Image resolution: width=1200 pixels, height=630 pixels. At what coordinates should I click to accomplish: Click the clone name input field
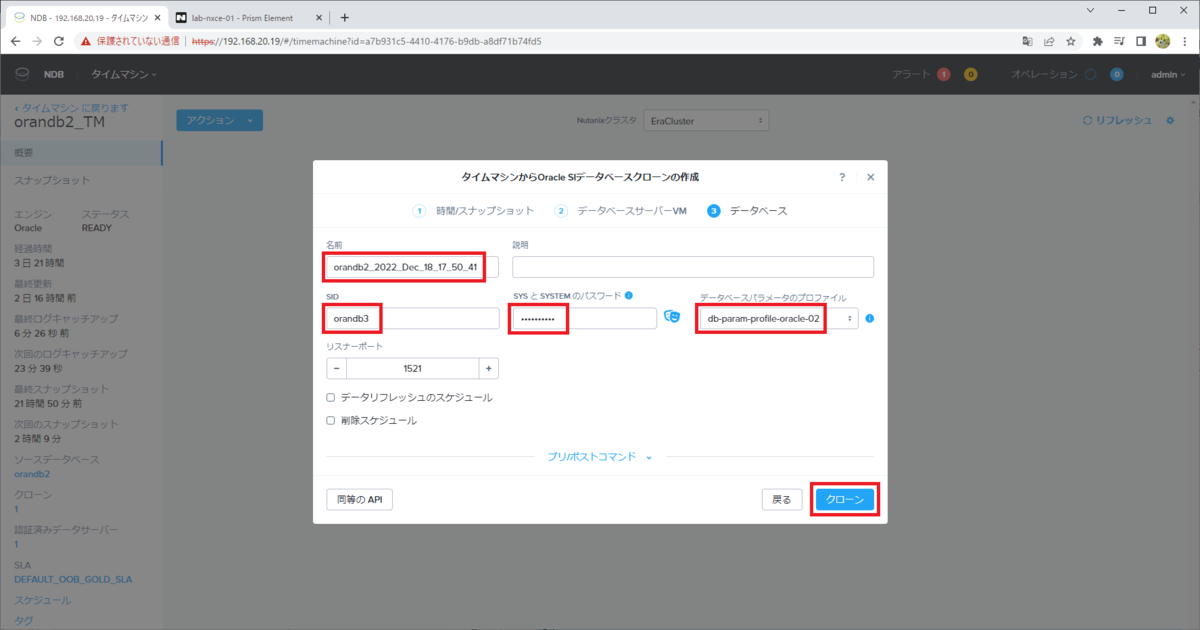(412, 267)
